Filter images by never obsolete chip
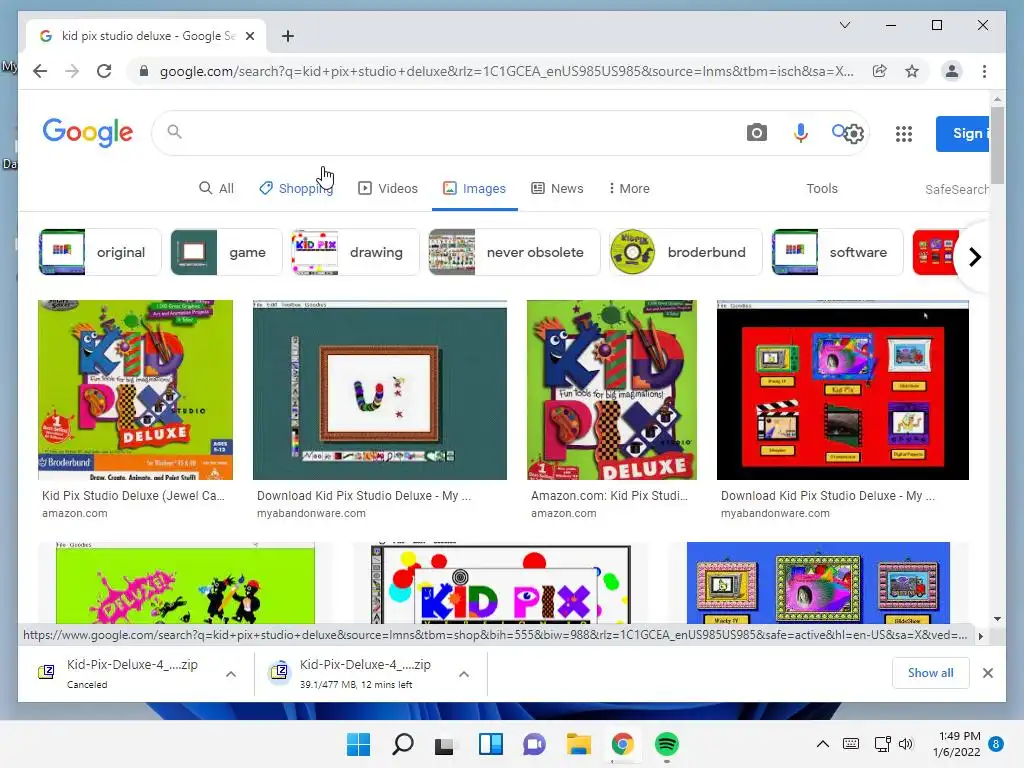 click(514, 252)
